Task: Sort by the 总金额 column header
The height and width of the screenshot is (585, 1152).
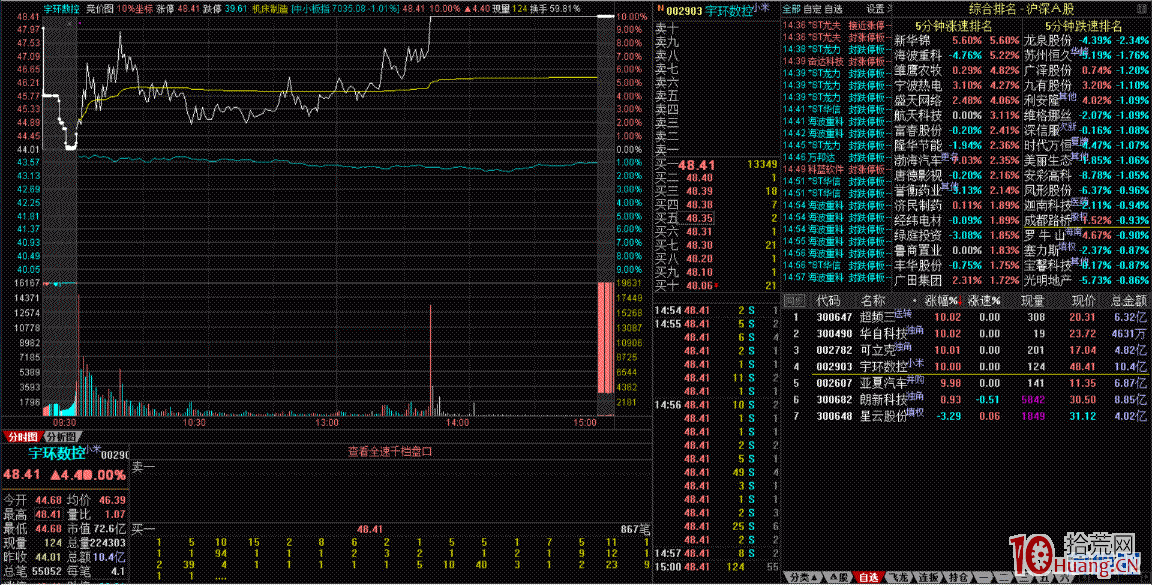Action: (x=1128, y=301)
